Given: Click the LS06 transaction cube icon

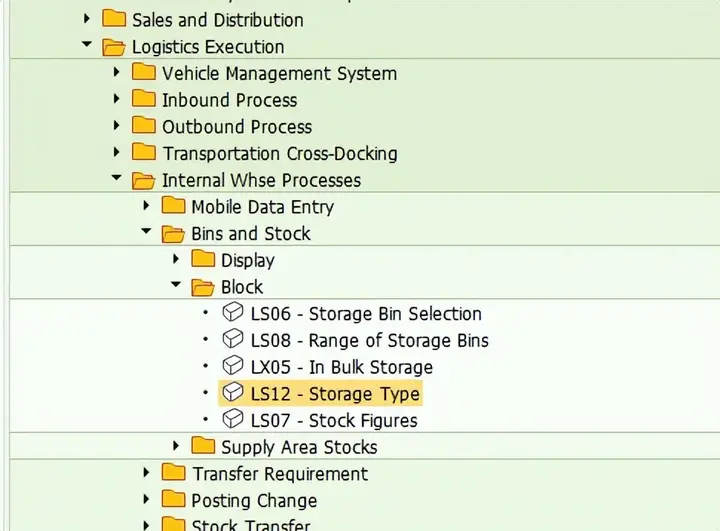Looking at the screenshot, I should click(x=233, y=313).
